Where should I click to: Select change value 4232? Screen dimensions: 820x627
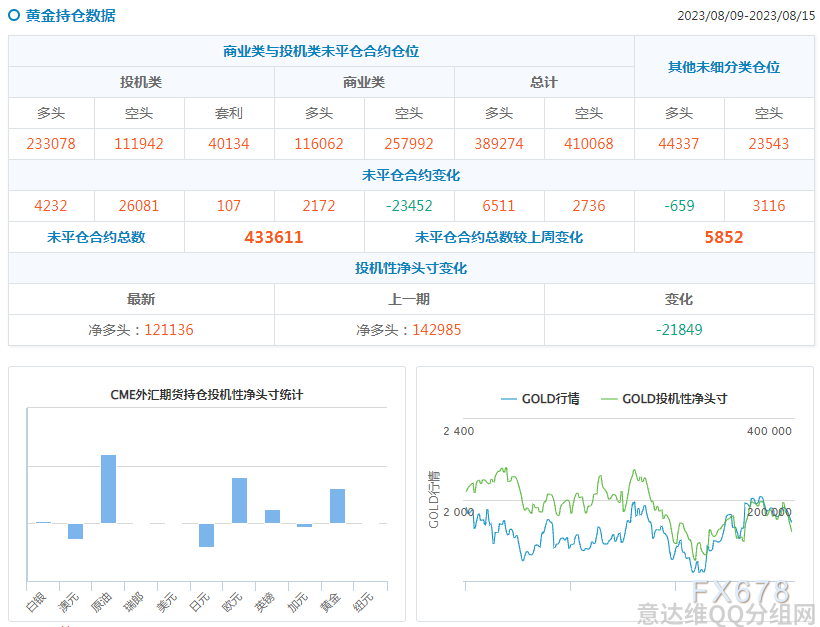click(x=51, y=206)
